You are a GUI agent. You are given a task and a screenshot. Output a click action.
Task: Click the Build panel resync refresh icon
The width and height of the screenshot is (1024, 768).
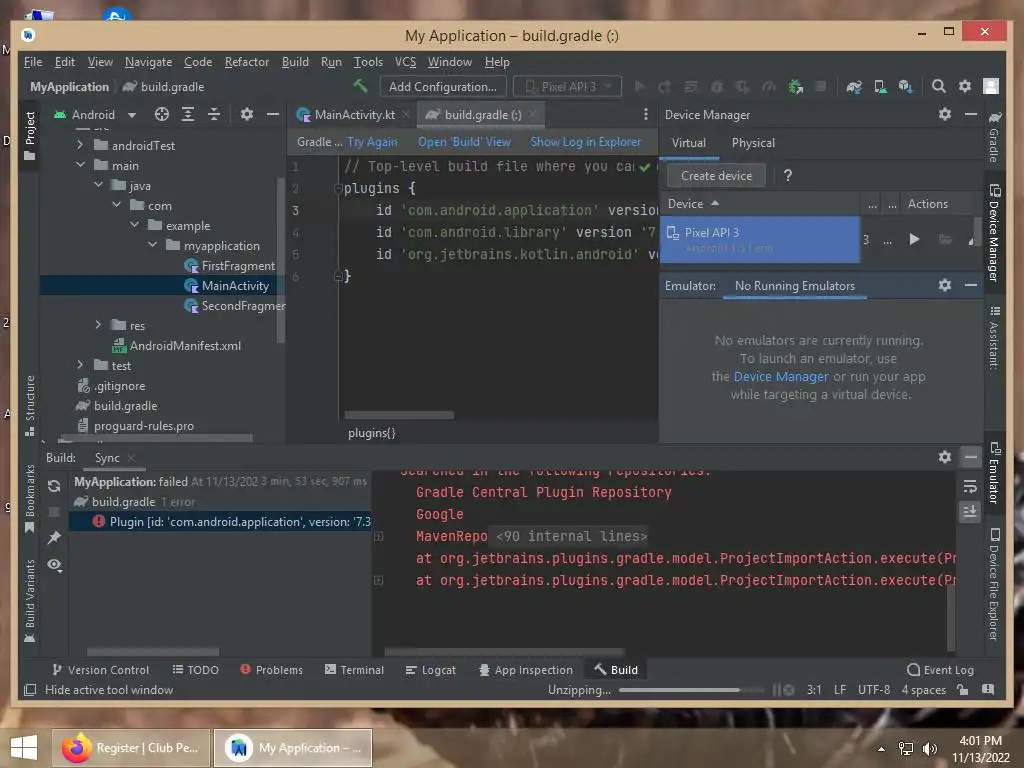pyautogui.click(x=54, y=486)
